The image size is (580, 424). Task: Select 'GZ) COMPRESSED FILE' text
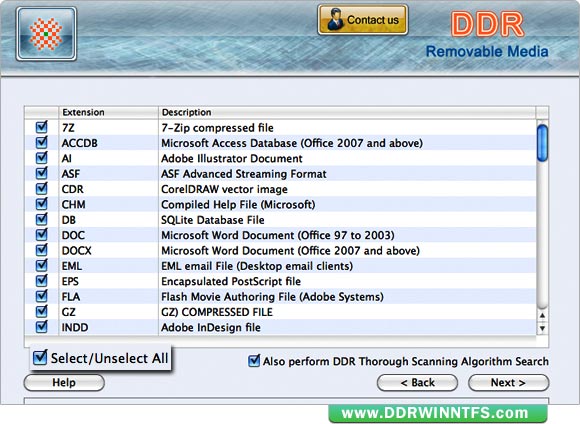(217, 312)
